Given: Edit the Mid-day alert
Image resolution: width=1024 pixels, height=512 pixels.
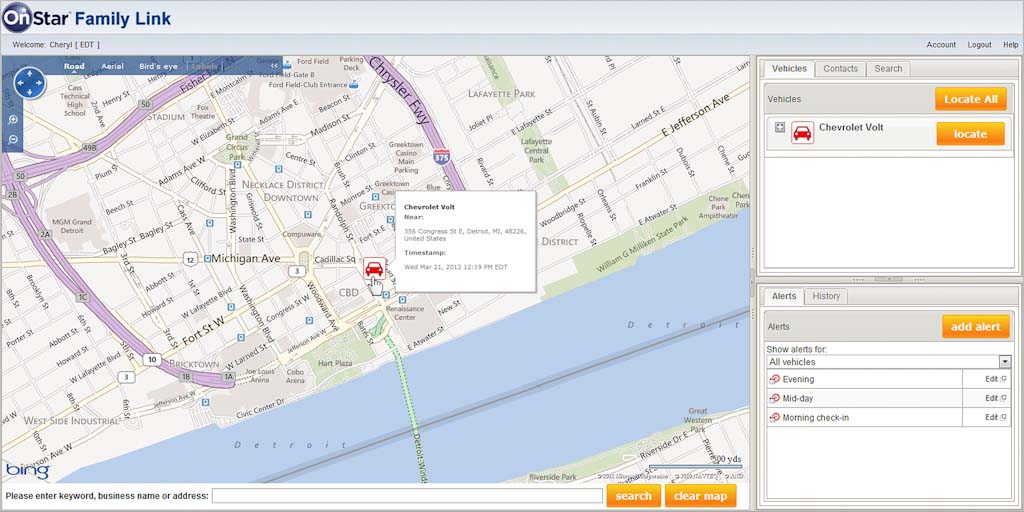Looking at the screenshot, I should tap(995, 398).
